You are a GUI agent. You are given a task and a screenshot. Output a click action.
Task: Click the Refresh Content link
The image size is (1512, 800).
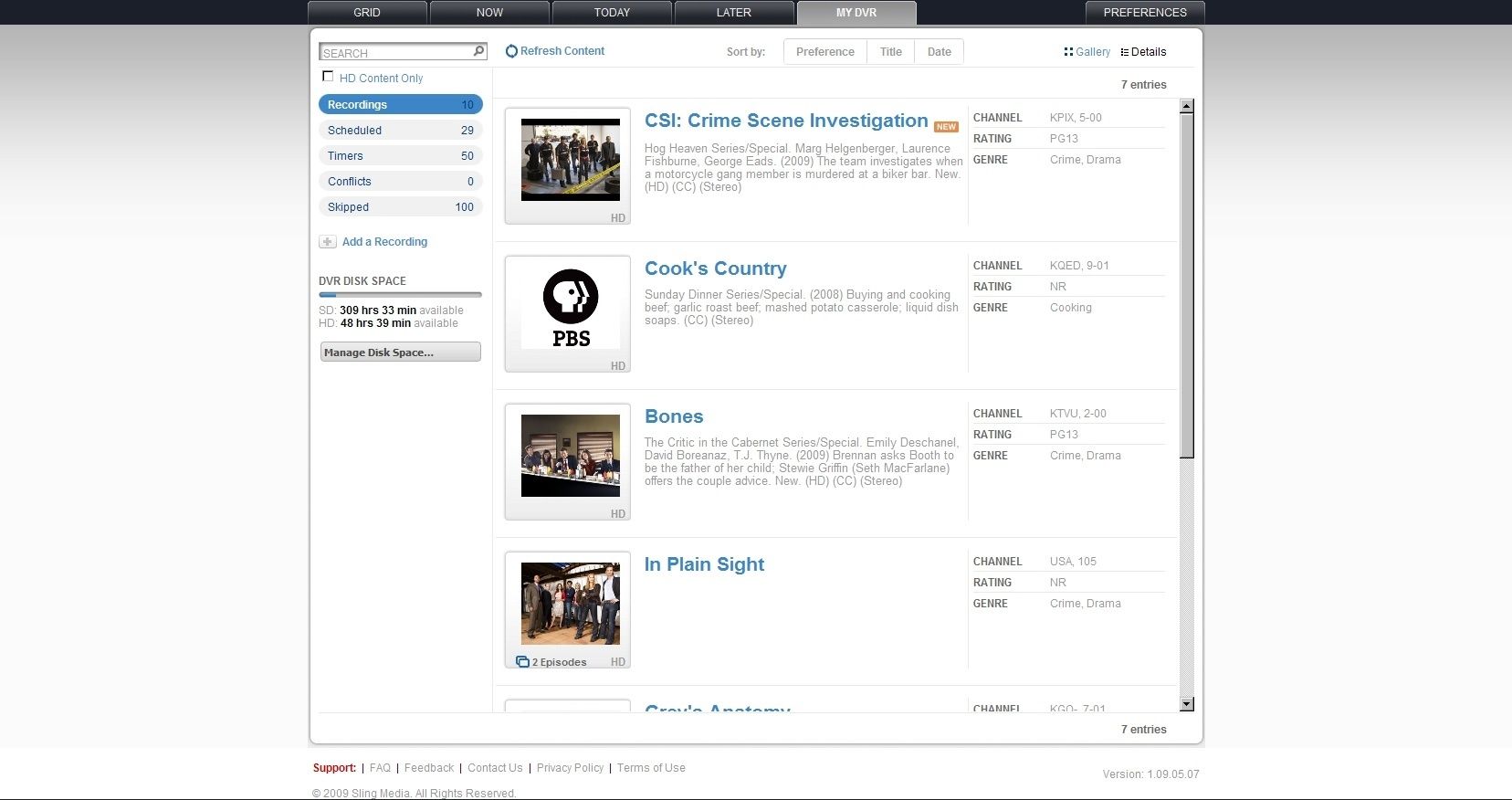click(562, 51)
